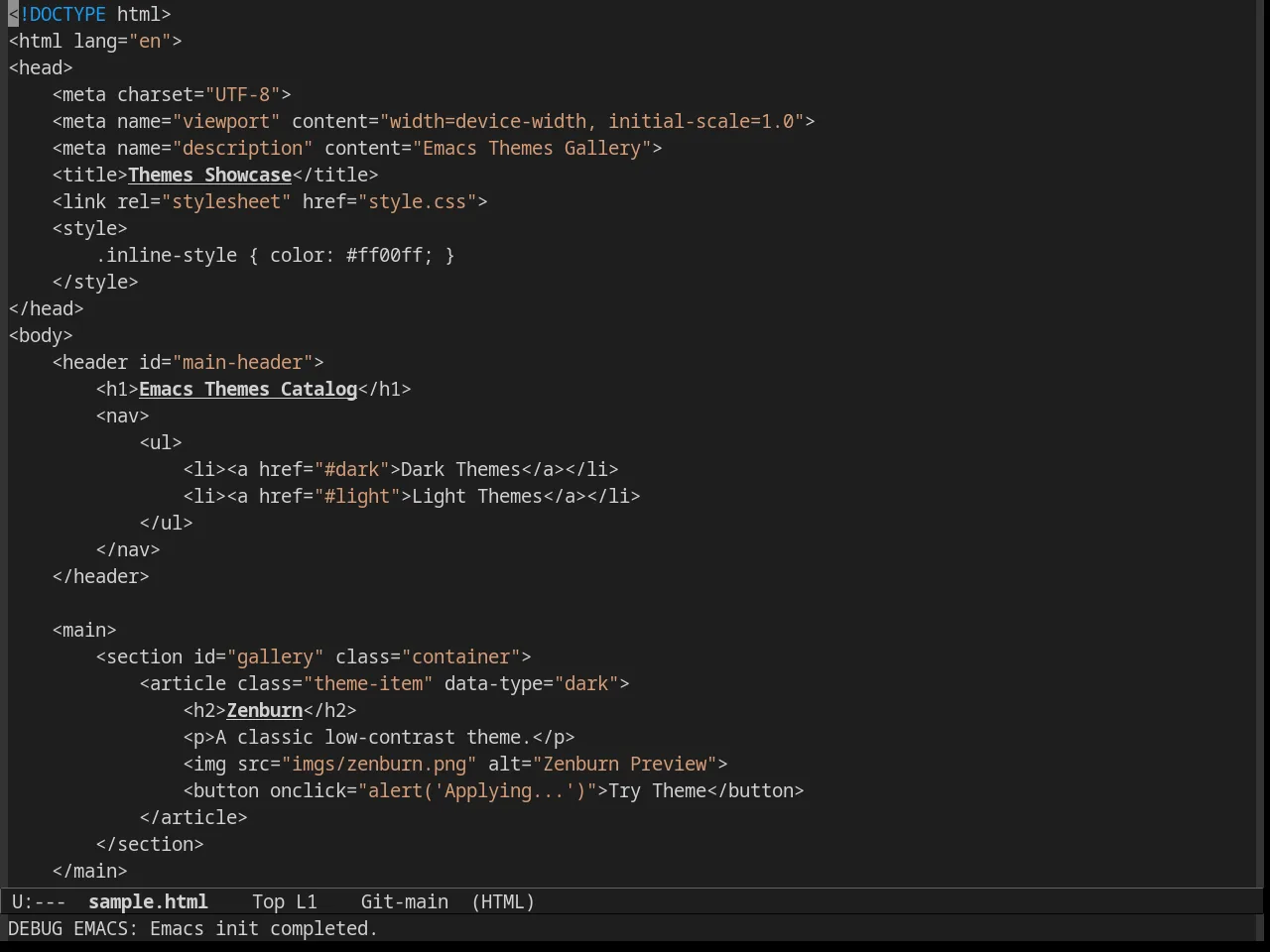This screenshot has height=952, width=1270.
Task: Click the closing </main> tag
Action: 89,871
